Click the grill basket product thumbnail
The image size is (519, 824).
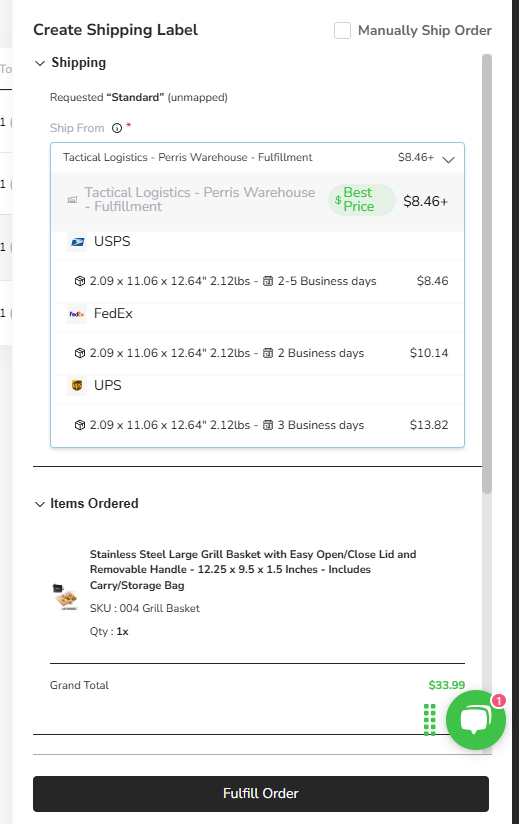point(66,596)
